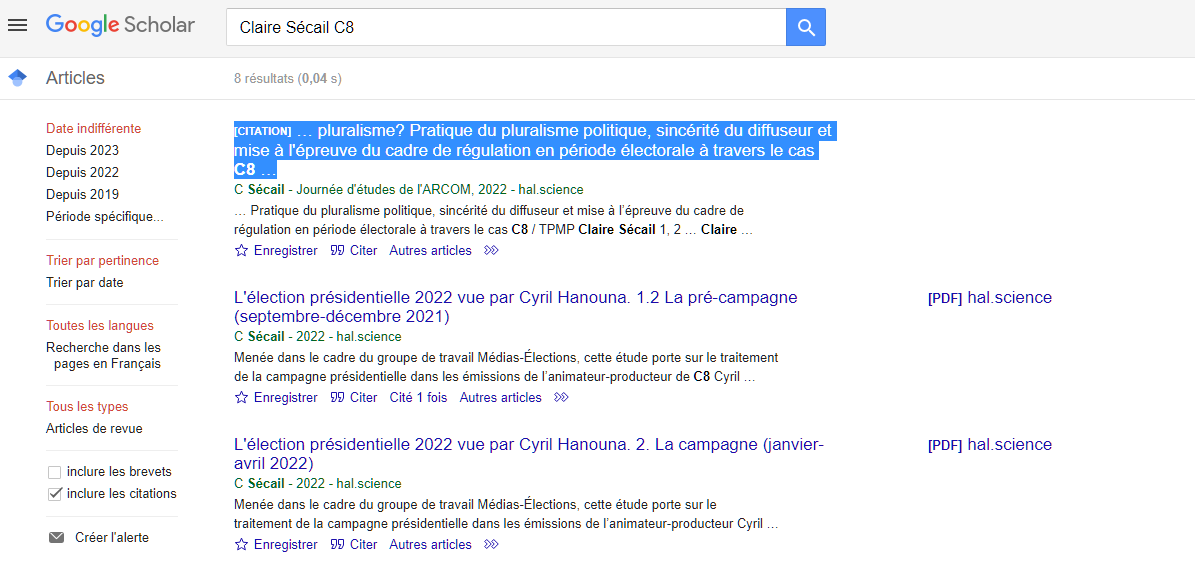Enable the inclure les brevets checkbox
The width and height of the screenshot is (1195, 567).
click(x=54, y=472)
